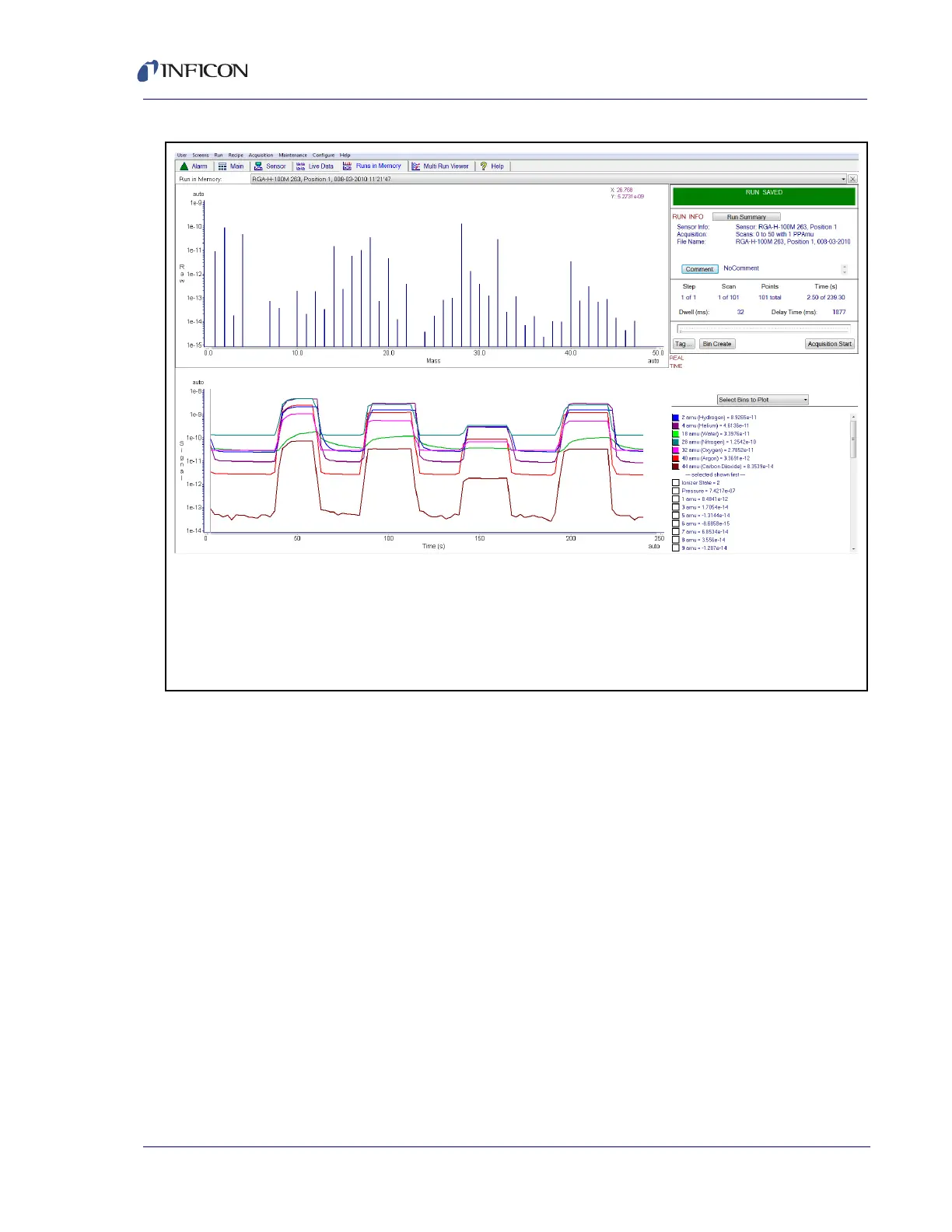
Task: Enable the 3 amu bin checkbox
Action: point(676,507)
